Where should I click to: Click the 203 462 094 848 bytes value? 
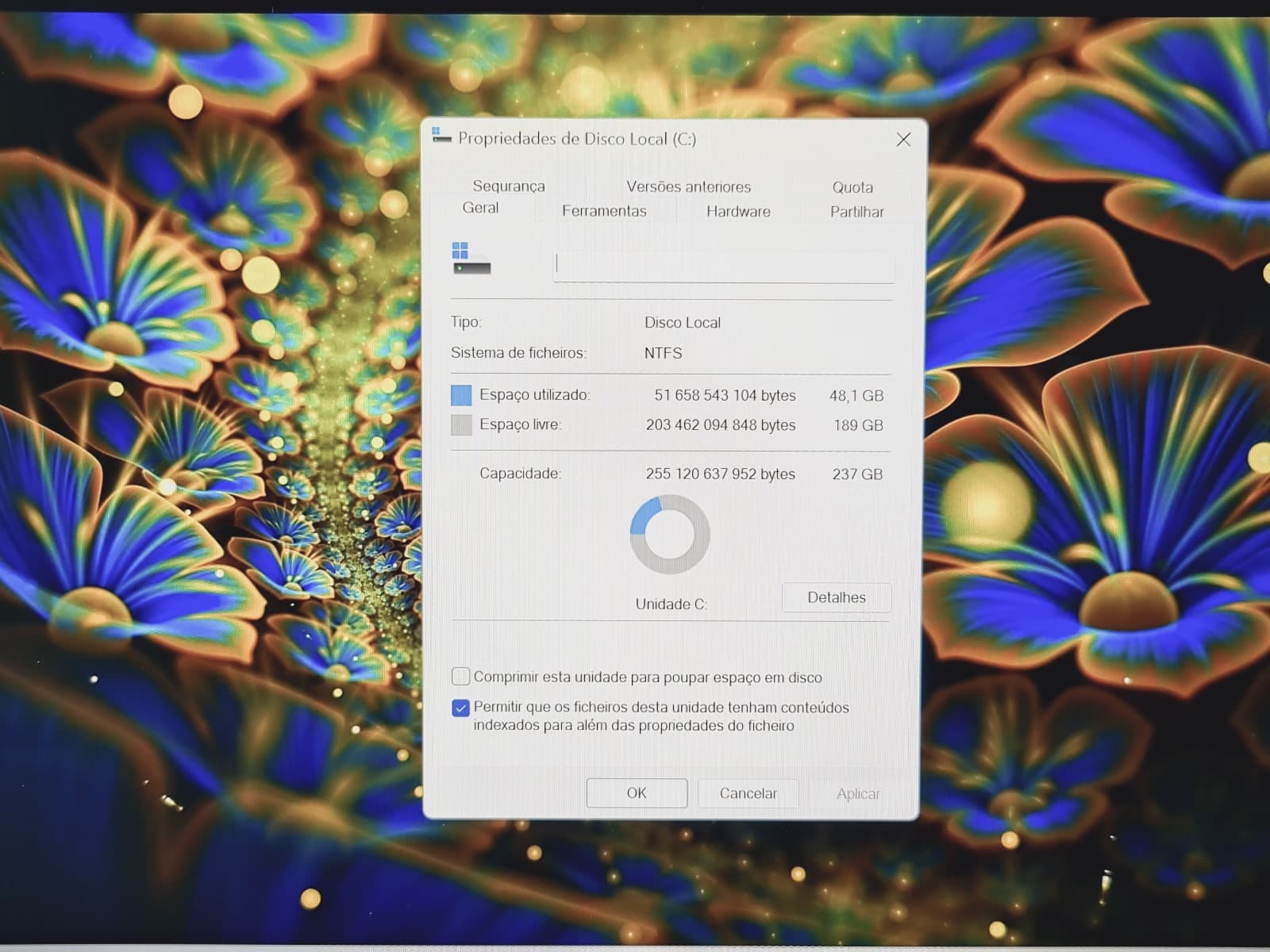(x=721, y=425)
